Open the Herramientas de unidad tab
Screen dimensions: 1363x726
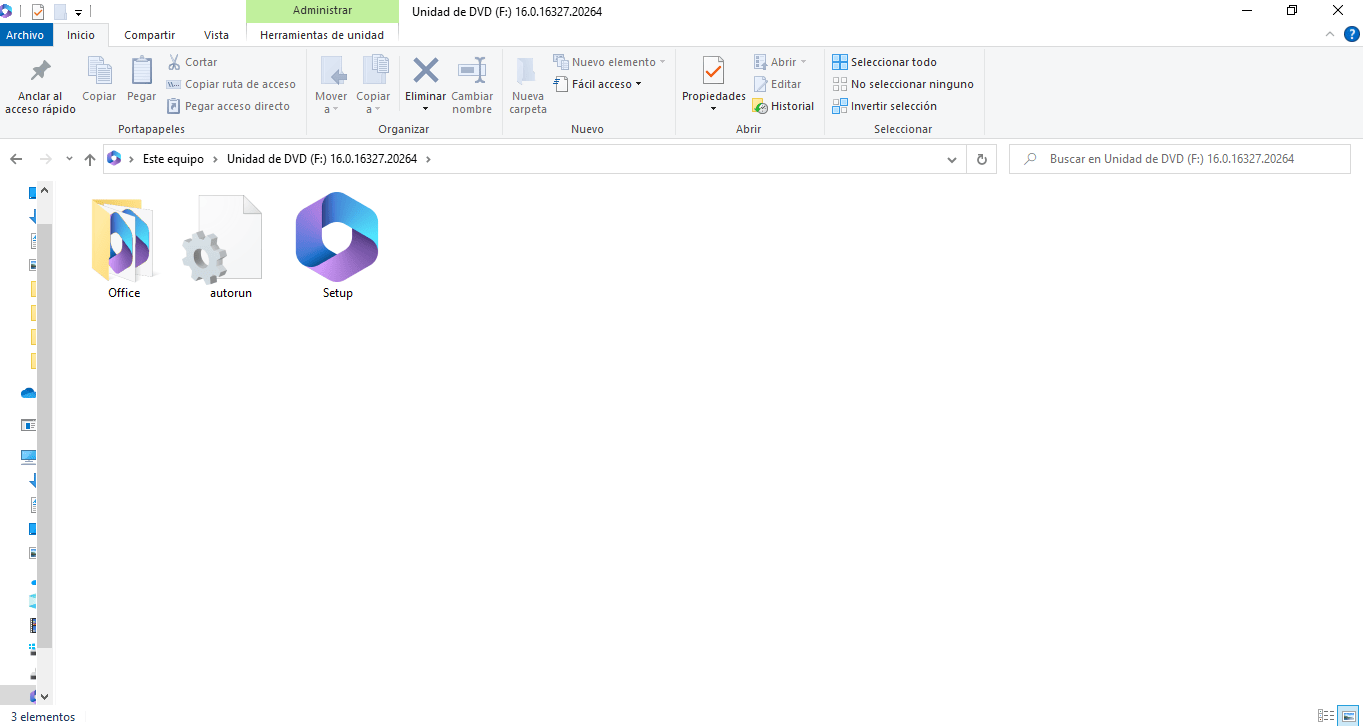tap(322, 34)
